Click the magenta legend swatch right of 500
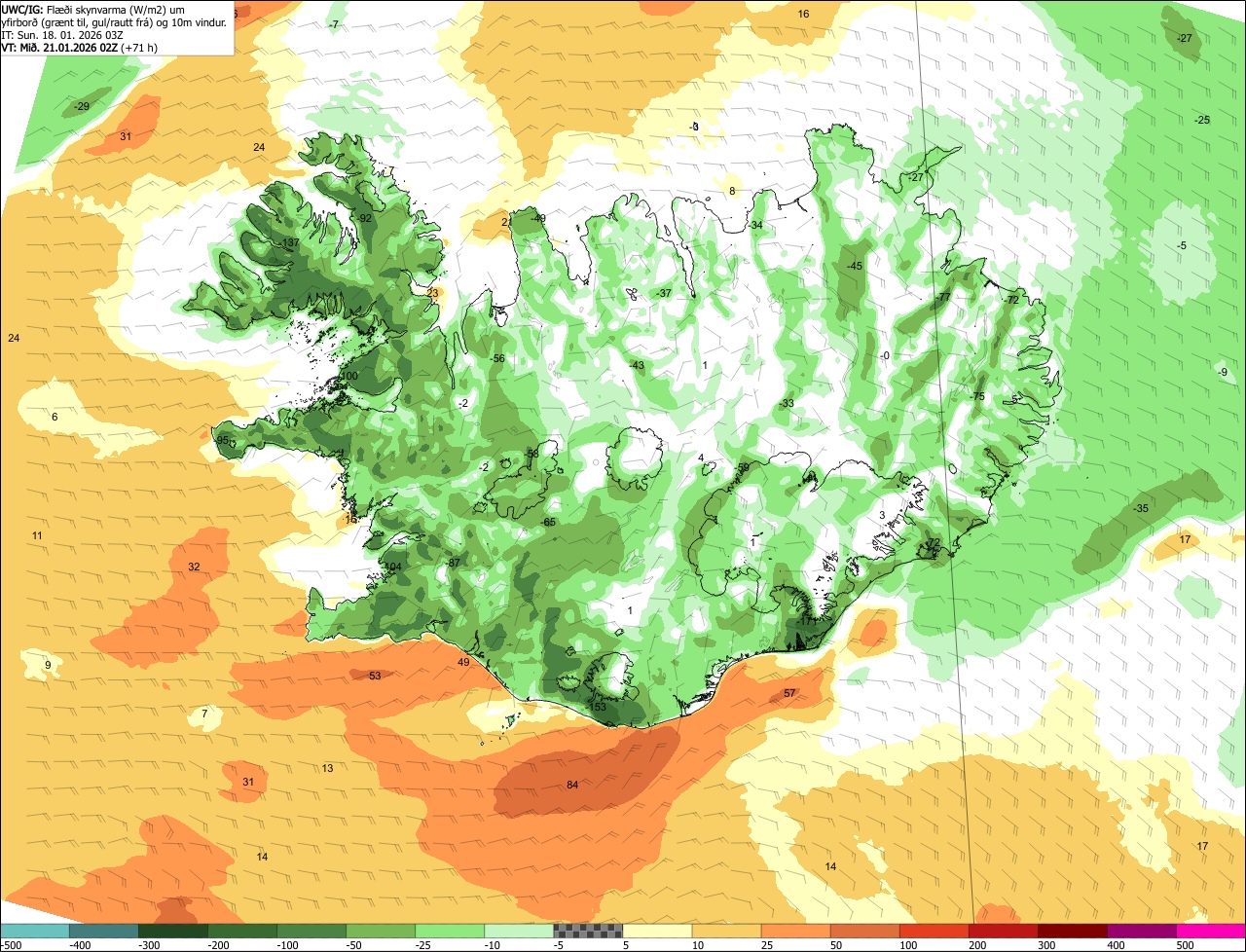Viewport: 1246px width, 952px height. (x=1210, y=931)
